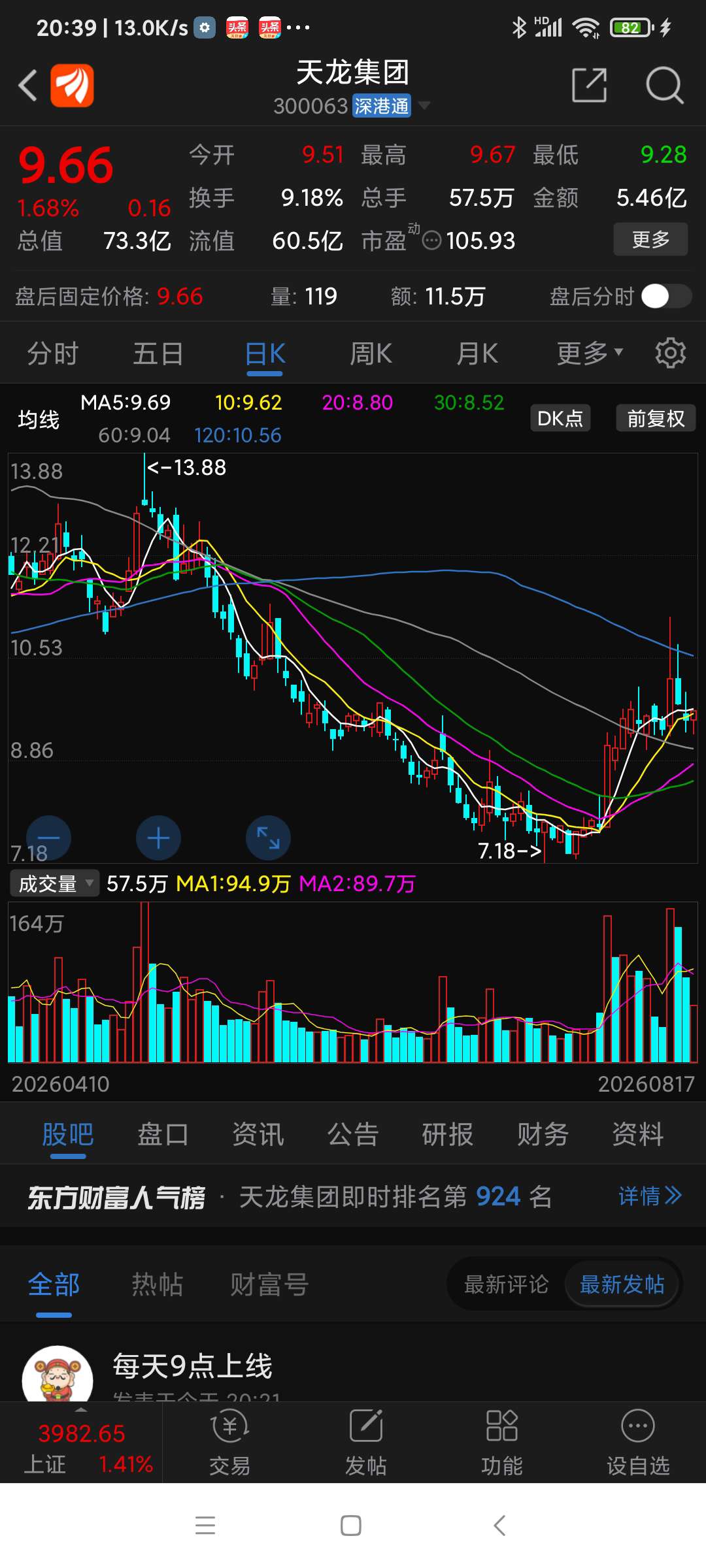
Task: Tap the battery indicator in status bar
Action: click(631, 27)
